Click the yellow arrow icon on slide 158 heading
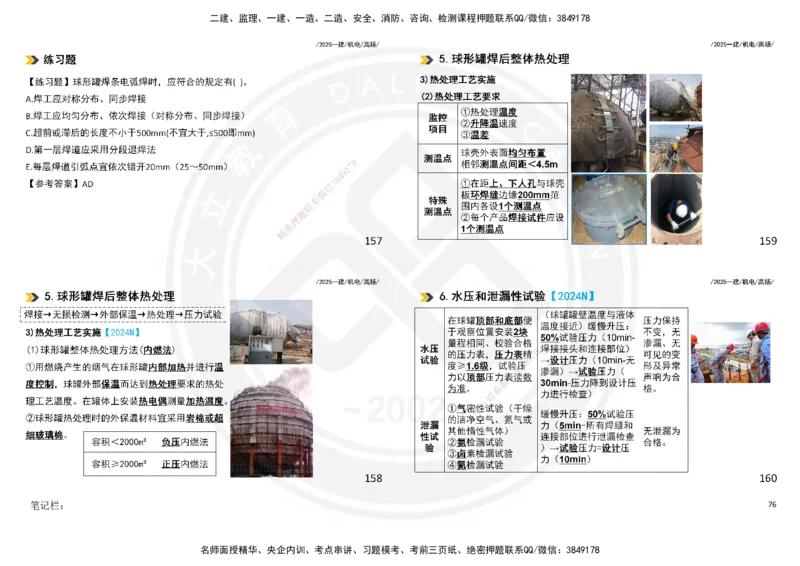Image resolution: width=800 pixels, height=566 pixels. pyautogui.click(x=32, y=297)
